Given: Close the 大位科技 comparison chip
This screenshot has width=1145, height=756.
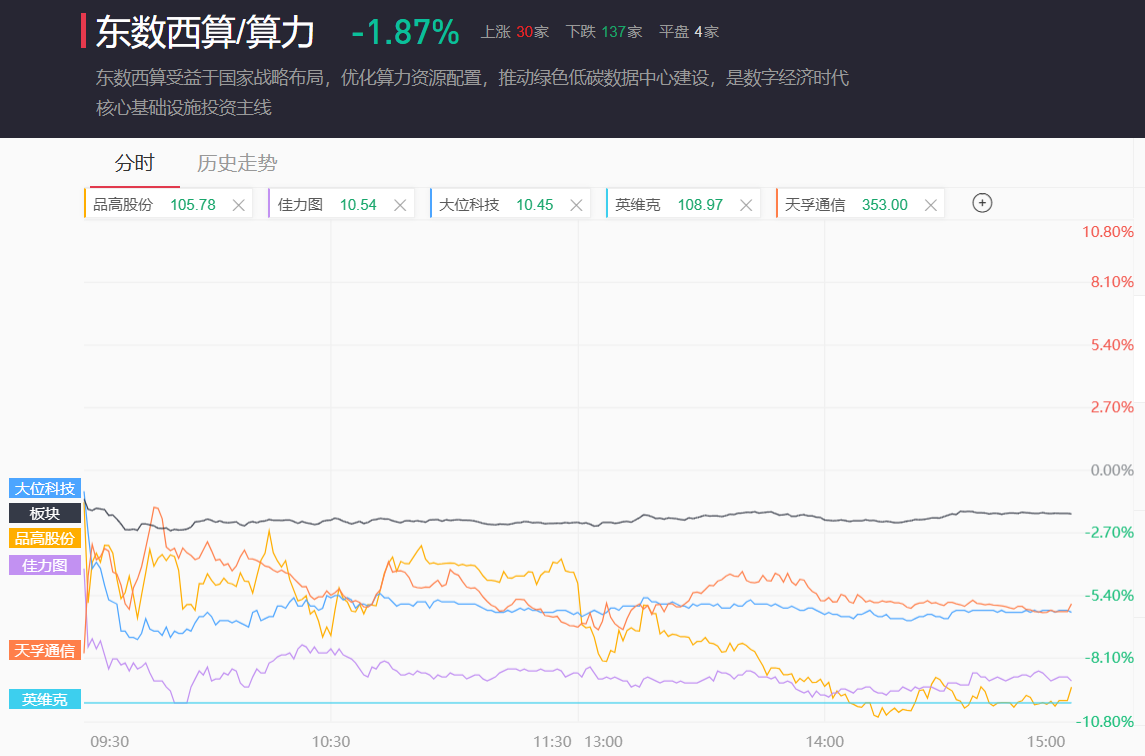Looking at the screenshot, I should point(576,205).
